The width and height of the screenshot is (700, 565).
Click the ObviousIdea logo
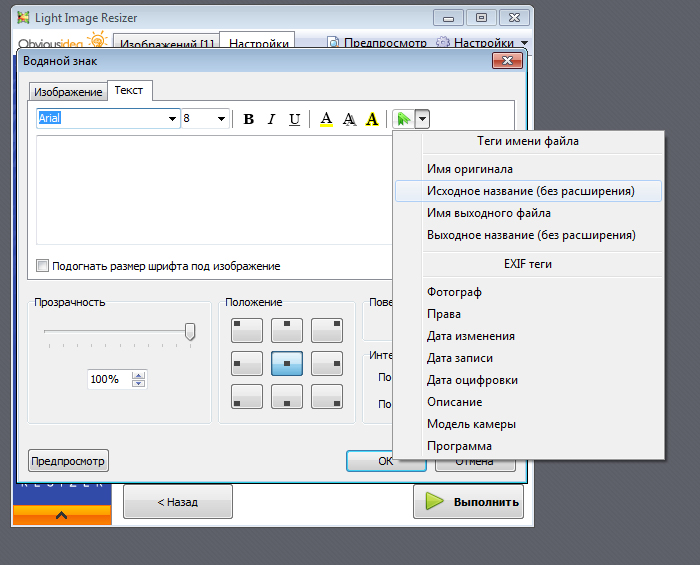click(62, 42)
